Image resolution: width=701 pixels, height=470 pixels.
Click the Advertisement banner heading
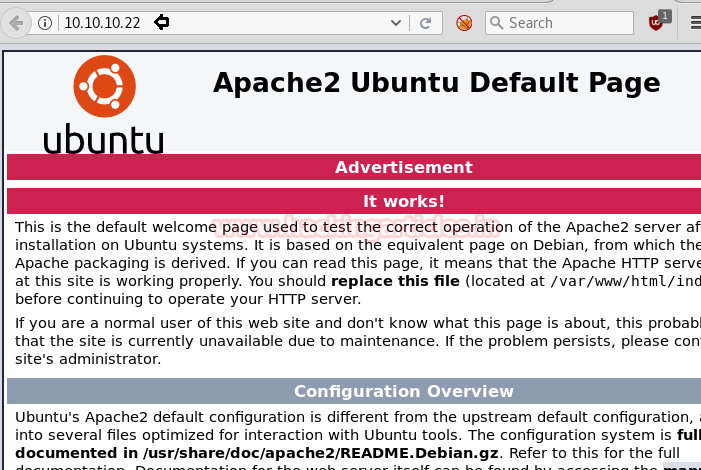(404, 167)
